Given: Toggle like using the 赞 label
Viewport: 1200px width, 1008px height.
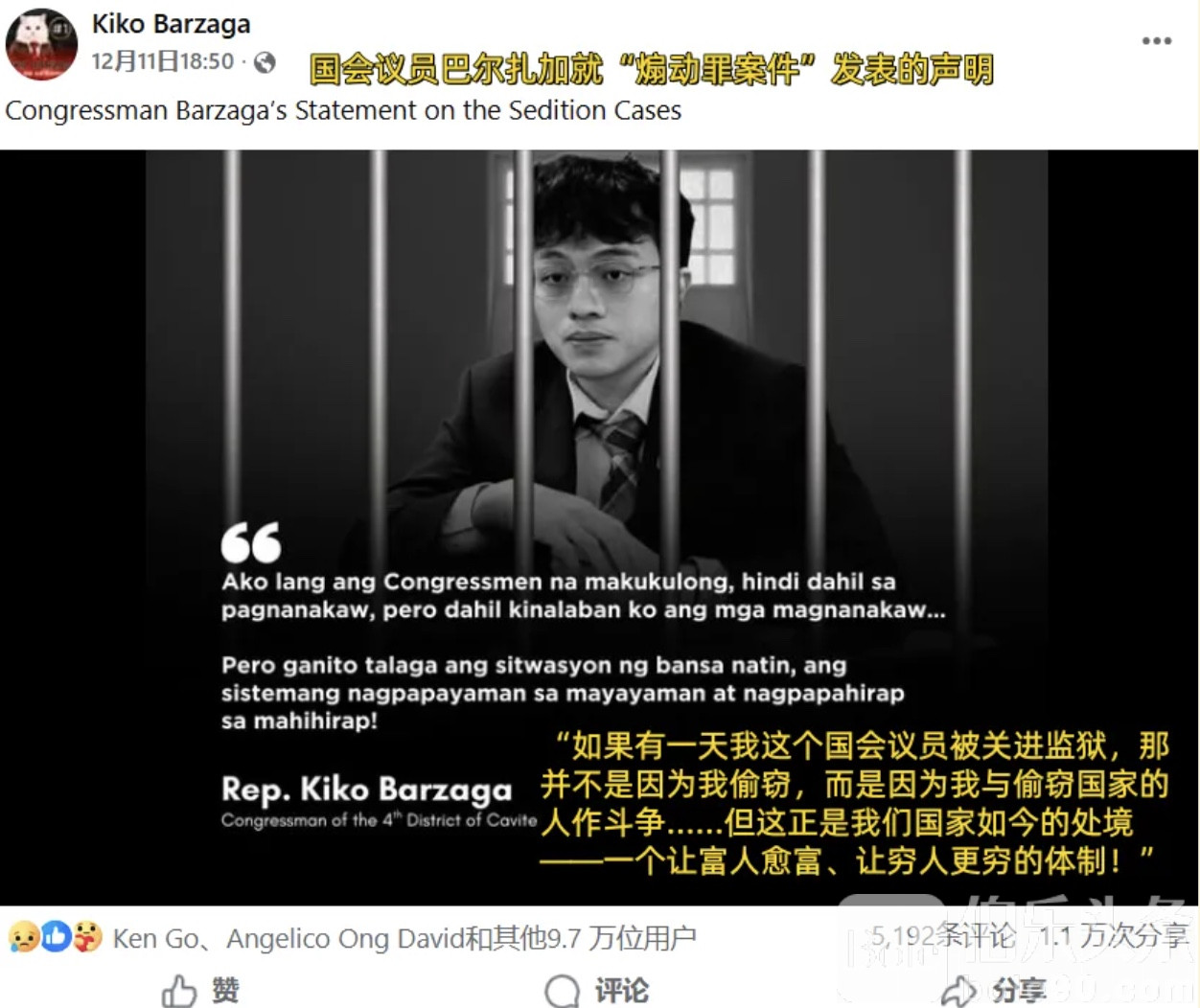Looking at the screenshot, I should pos(226,991).
